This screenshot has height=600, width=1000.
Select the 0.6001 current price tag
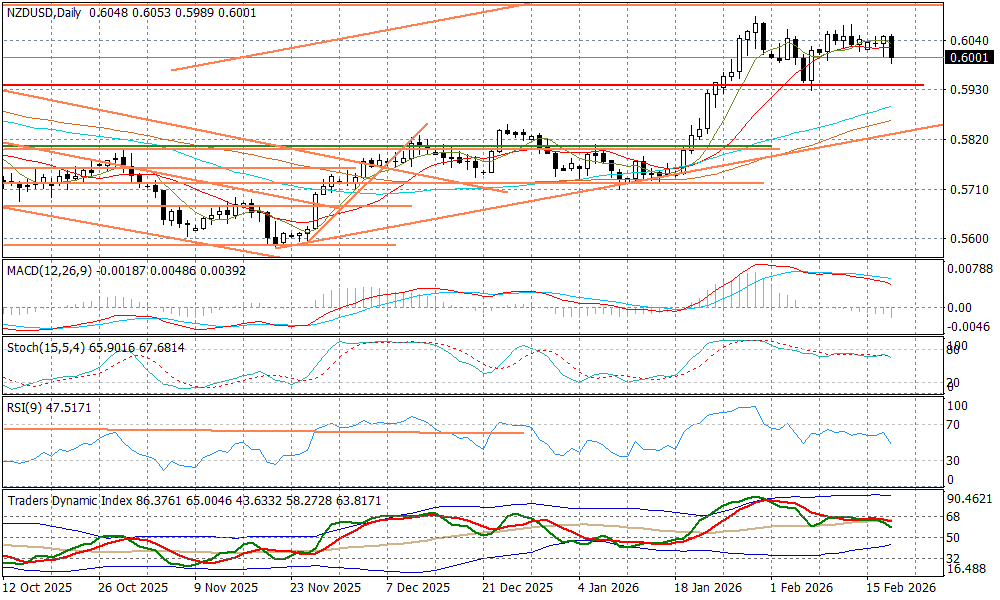tap(967, 58)
